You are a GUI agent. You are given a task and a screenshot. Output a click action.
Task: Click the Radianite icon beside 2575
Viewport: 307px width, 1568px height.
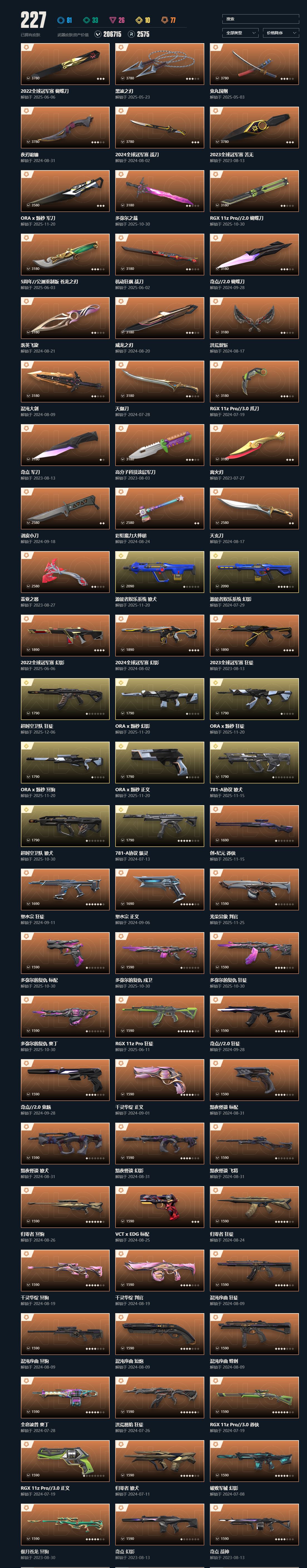tap(131, 34)
